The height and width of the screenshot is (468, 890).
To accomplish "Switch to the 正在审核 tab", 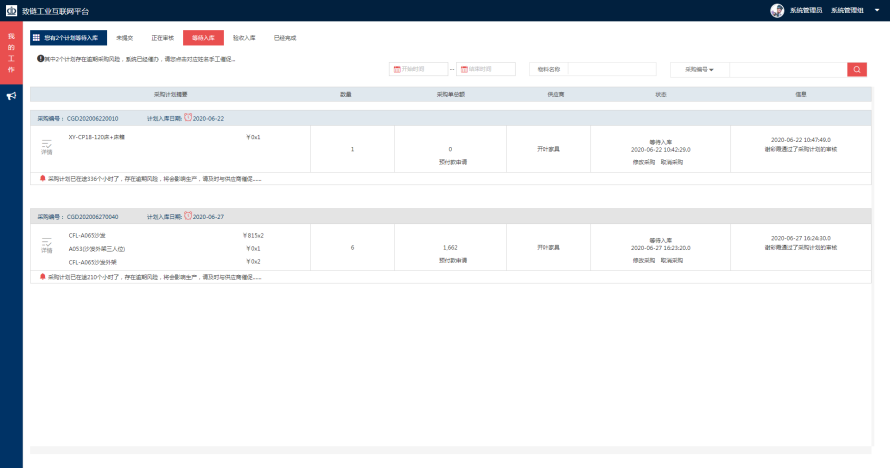I will (162, 38).
